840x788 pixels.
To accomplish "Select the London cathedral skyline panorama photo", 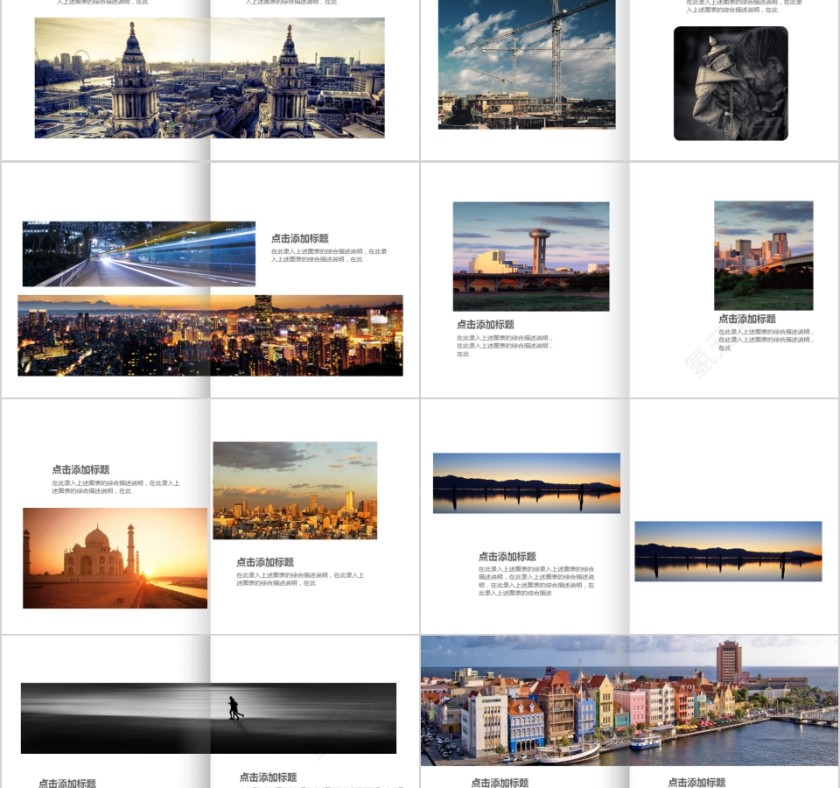I will tap(209, 78).
